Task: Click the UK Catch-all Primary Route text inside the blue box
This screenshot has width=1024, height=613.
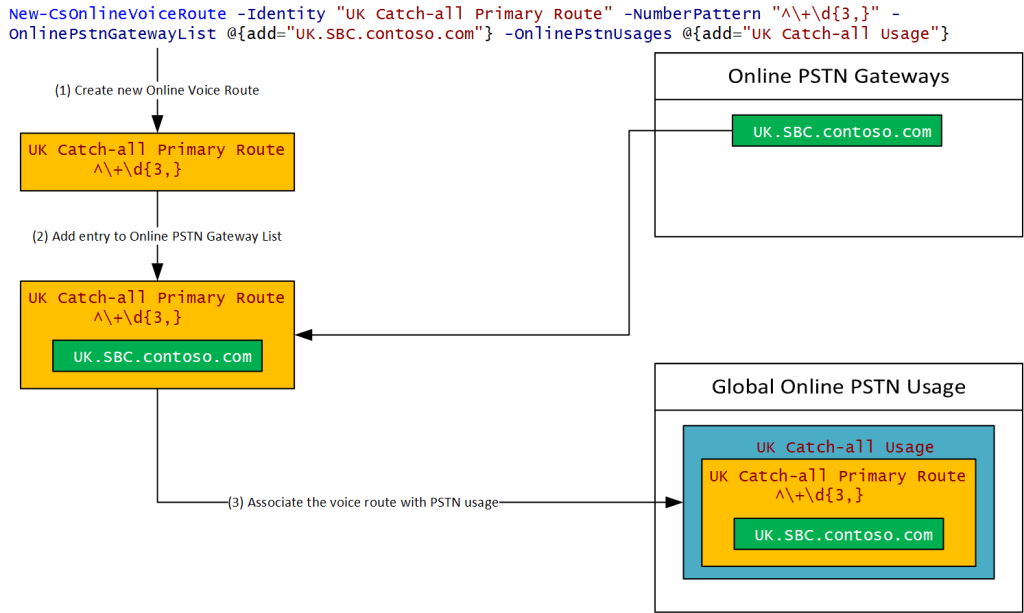Action: click(x=838, y=476)
